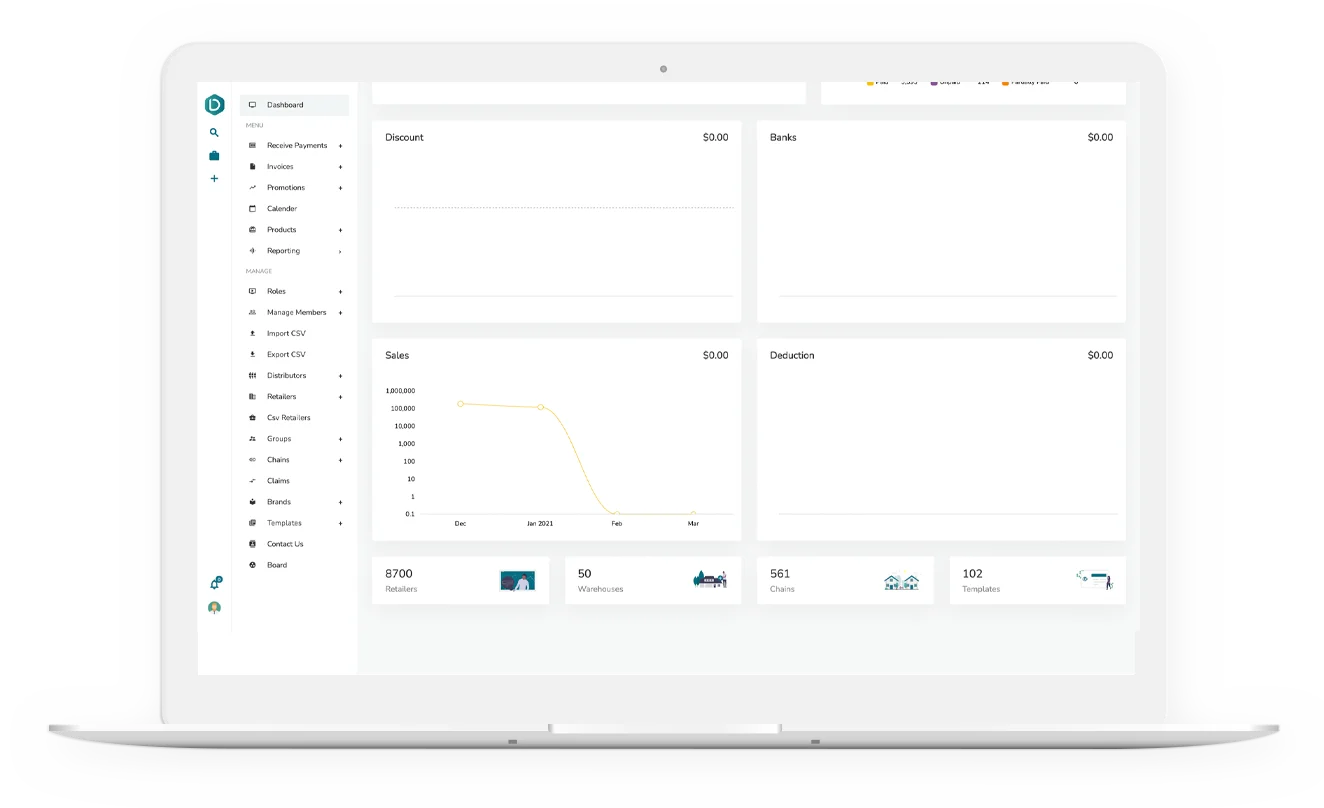The width and height of the screenshot is (1324, 808).
Task: Click the Contact Us icon
Action: (x=252, y=544)
